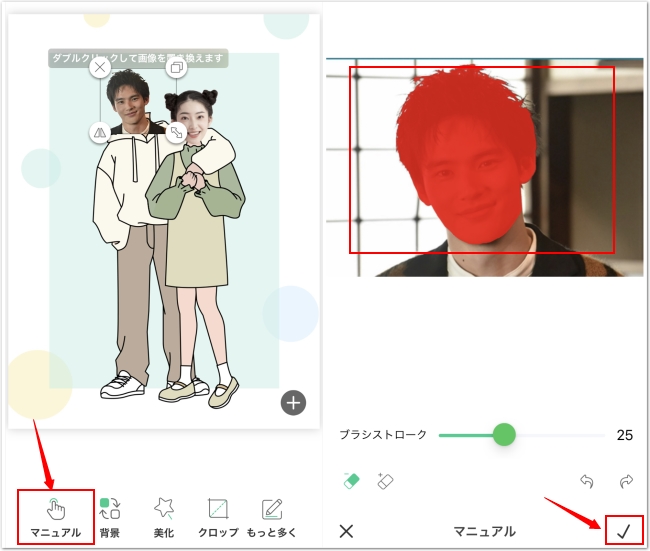Open the もっと多く more options

tap(272, 517)
